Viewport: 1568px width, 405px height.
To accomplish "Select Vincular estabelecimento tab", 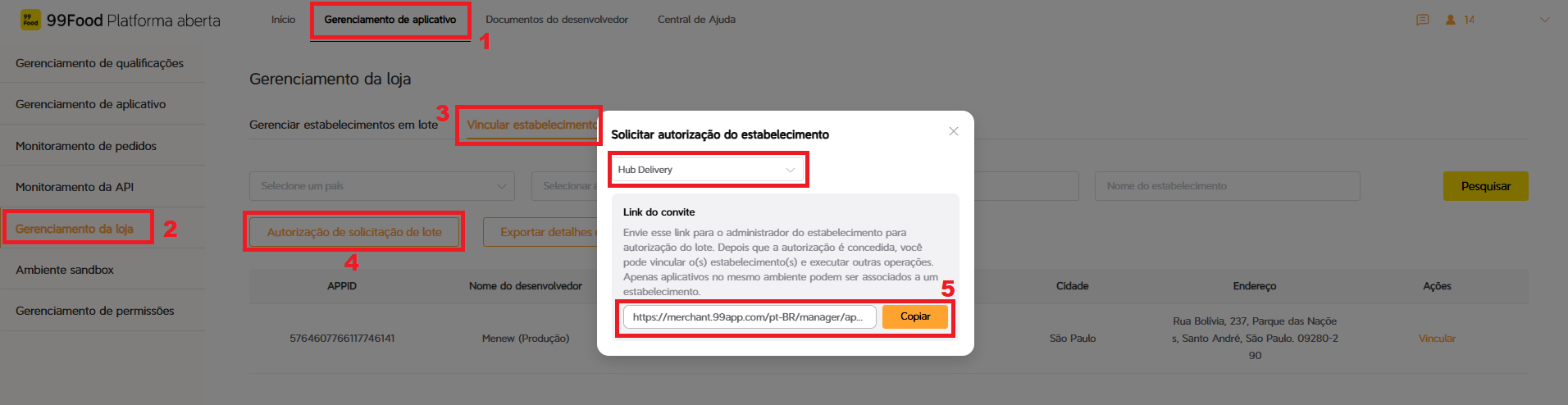I will [531, 125].
